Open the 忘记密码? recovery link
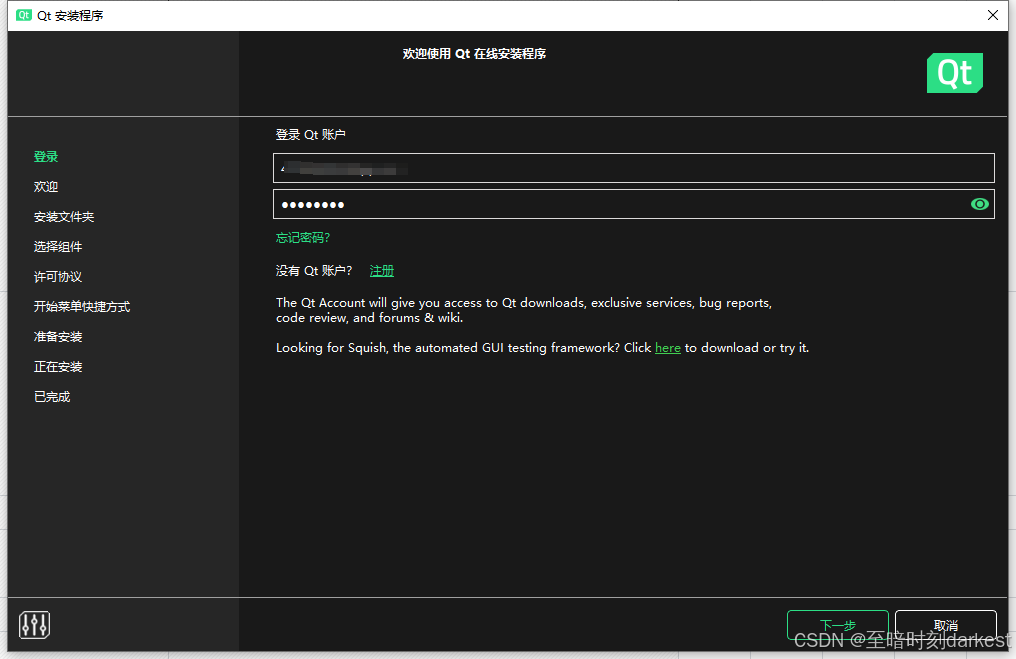1016x659 pixels. pyautogui.click(x=302, y=238)
